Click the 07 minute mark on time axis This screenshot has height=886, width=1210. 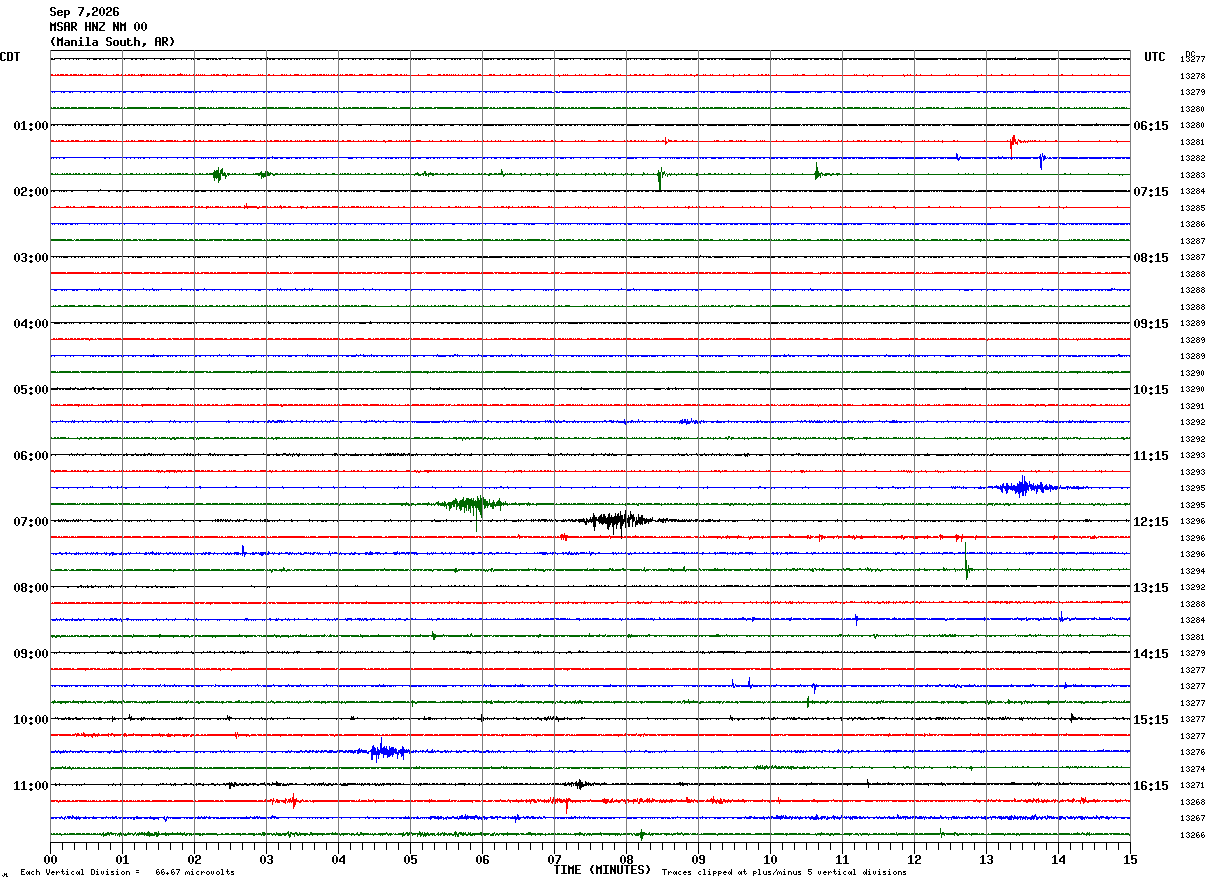tap(554, 859)
